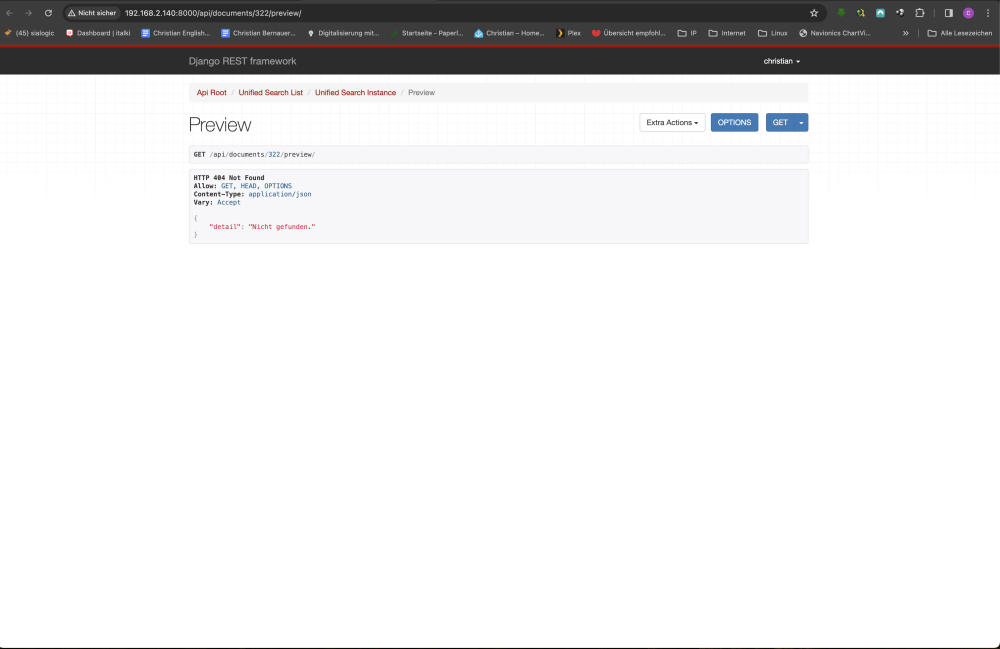
Task: Open the purple profile avatar
Action: [x=968, y=13]
